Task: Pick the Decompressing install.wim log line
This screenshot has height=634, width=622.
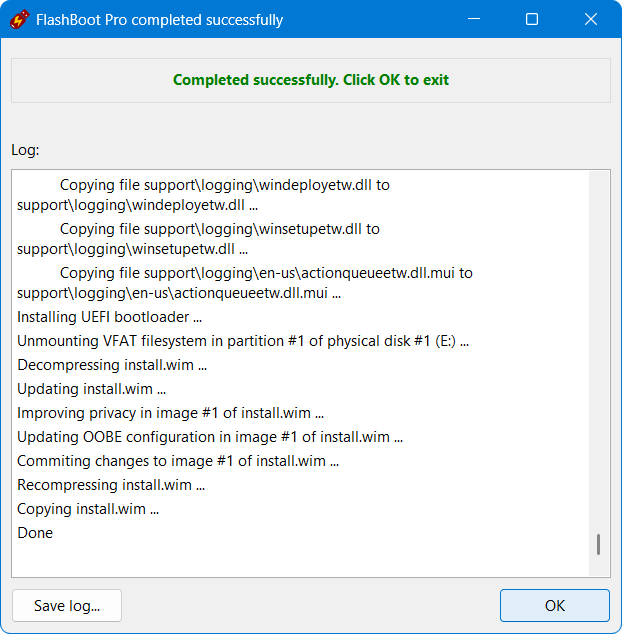Action: click(x=111, y=365)
